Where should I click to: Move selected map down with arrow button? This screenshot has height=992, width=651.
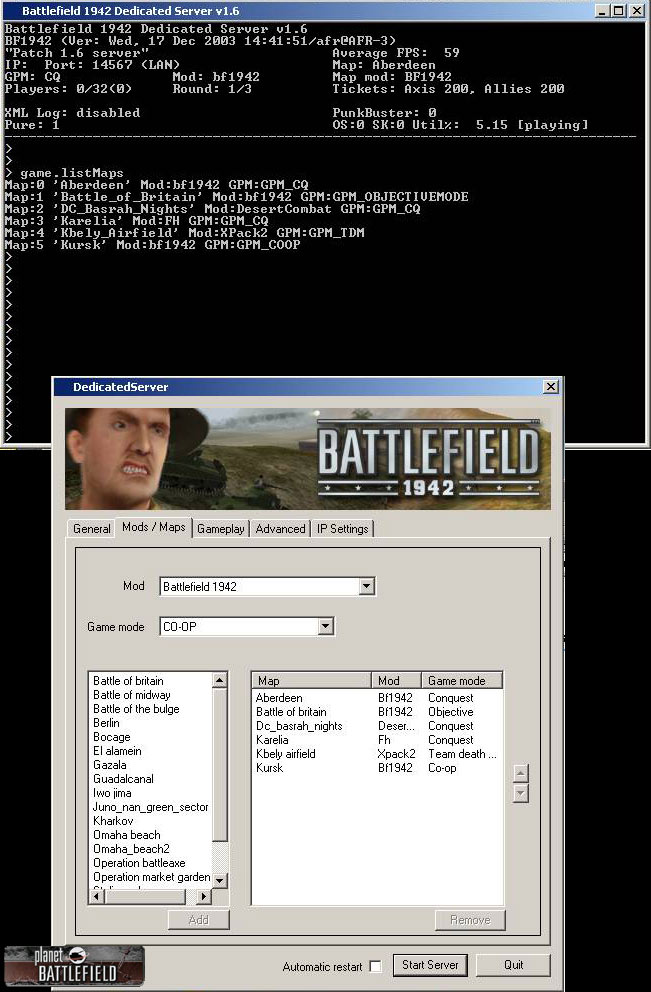521,794
